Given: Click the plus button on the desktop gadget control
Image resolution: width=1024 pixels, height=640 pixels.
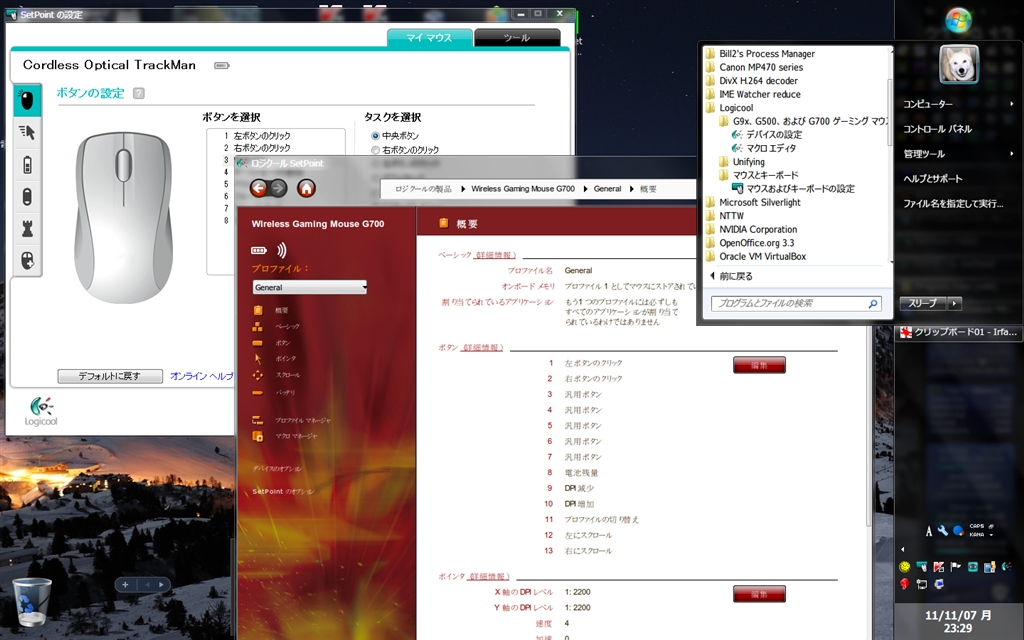Looking at the screenshot, I should click(x=125, y=584).
